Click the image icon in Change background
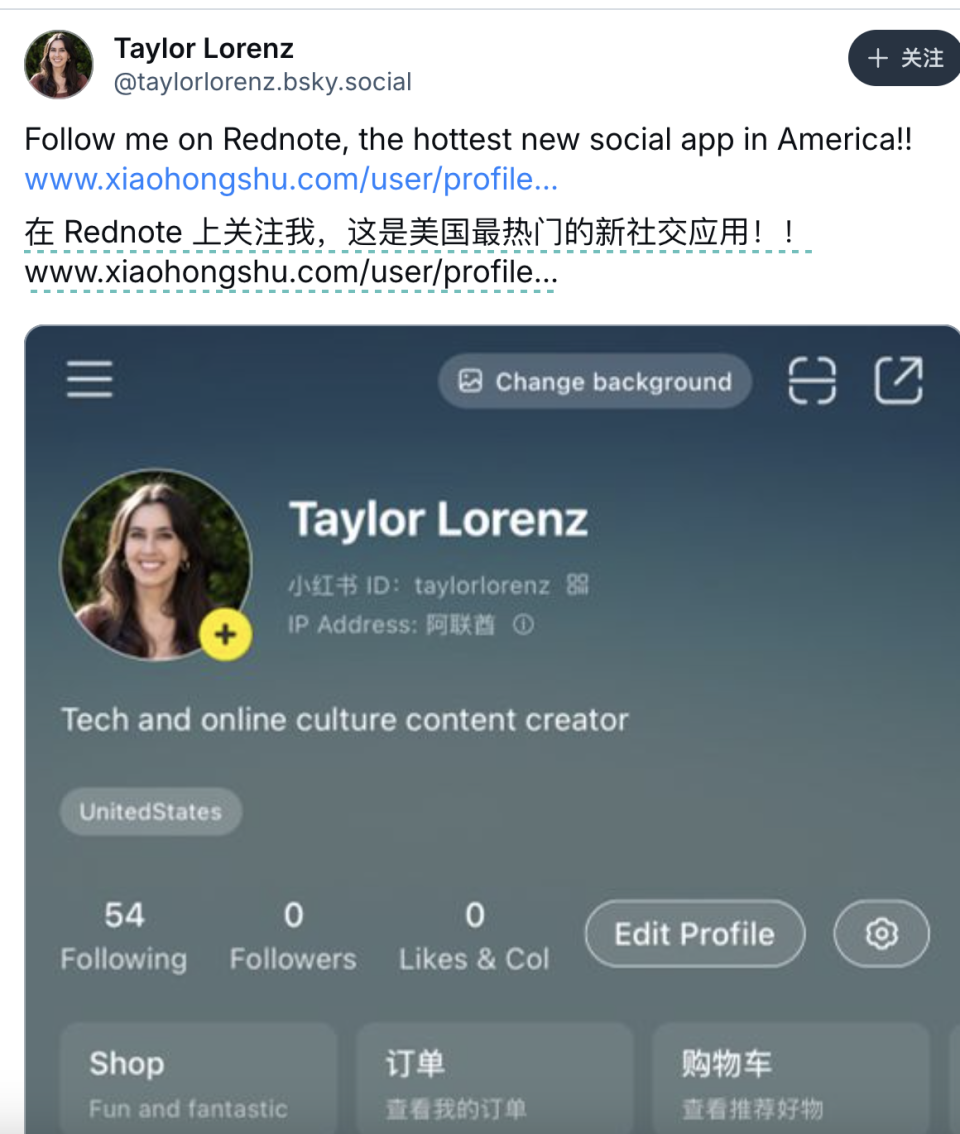Screen dimensions: 960x1134 (x=470, y=381)
